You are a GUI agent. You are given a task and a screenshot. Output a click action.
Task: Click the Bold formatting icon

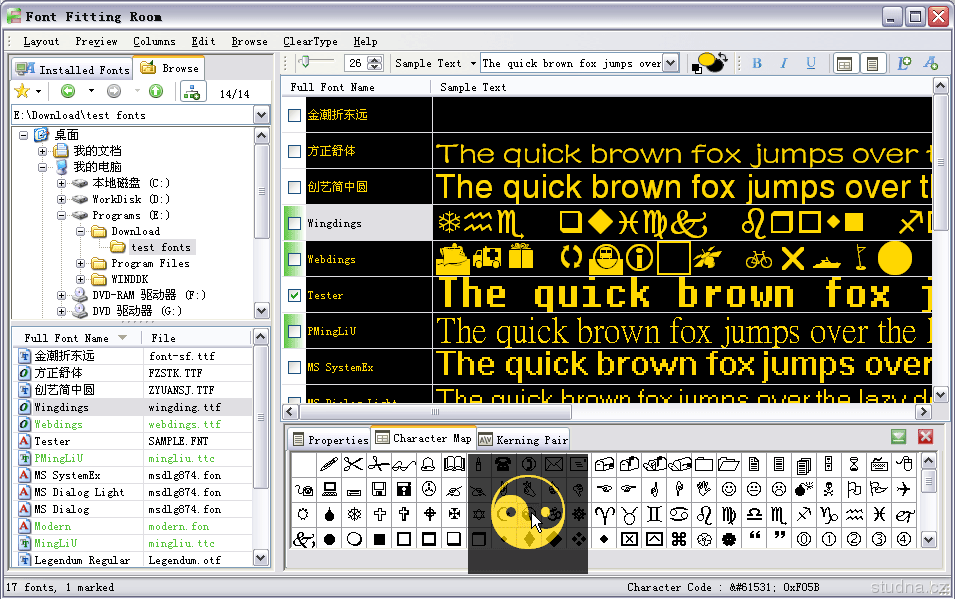[x=757, y=63]
